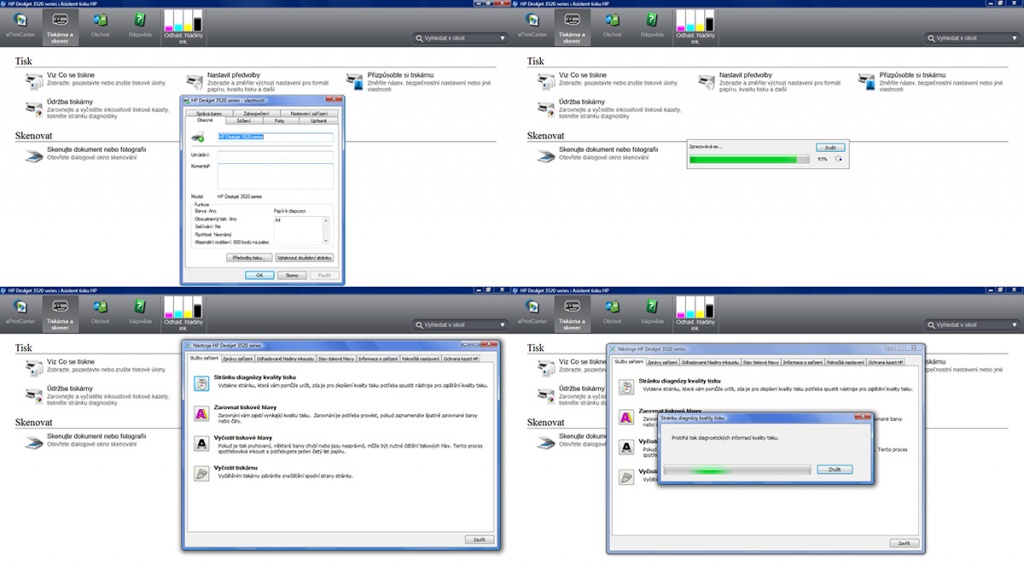1024x567 pixels.
Task: Click Storno in the vlastnosti dialog
Action: 292,276
